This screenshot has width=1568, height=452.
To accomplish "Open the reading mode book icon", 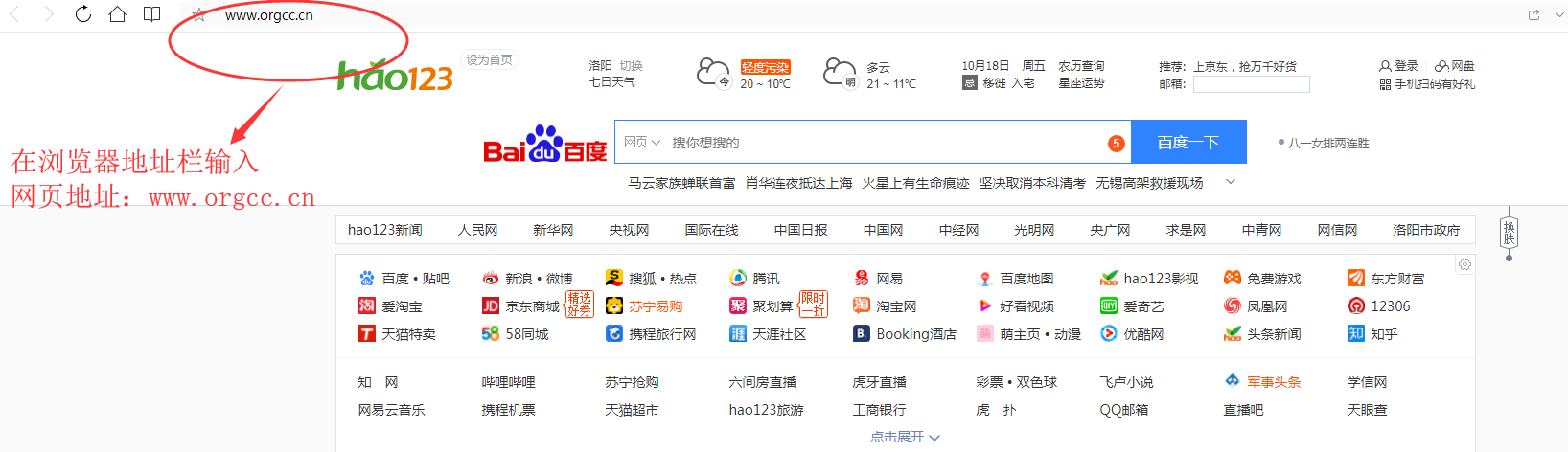I will [x=151, y=14].
